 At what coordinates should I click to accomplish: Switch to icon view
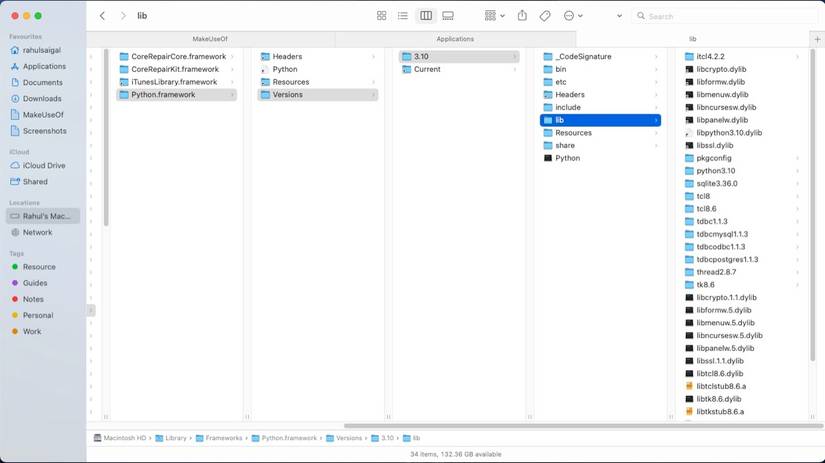pyautogui.click(x=381, y=16)
